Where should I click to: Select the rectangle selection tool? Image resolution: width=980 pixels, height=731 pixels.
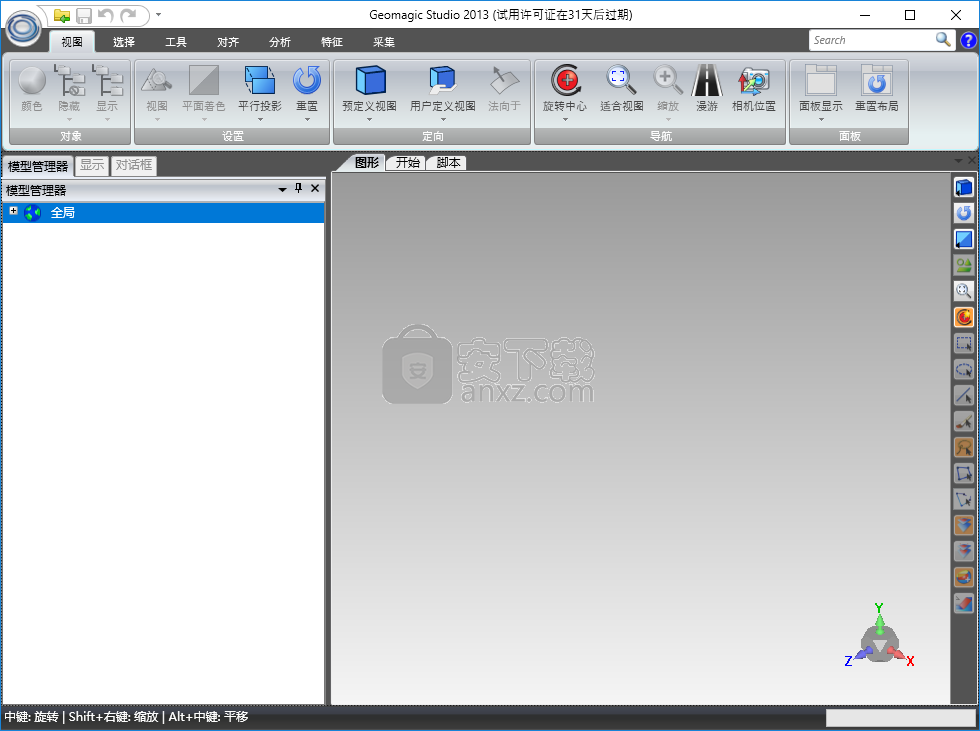964,343
